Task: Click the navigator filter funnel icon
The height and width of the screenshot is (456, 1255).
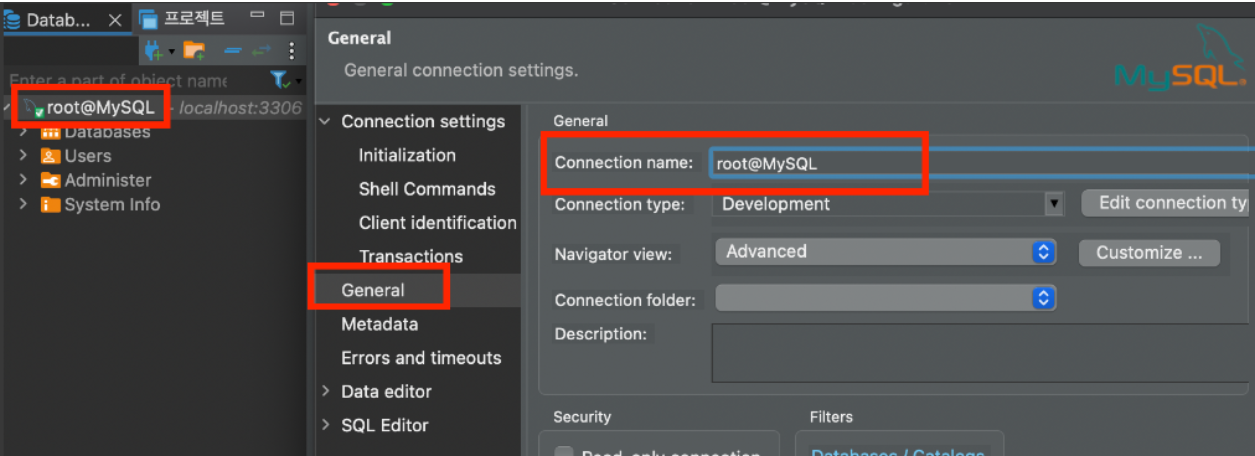Action: tap(280, 79)
